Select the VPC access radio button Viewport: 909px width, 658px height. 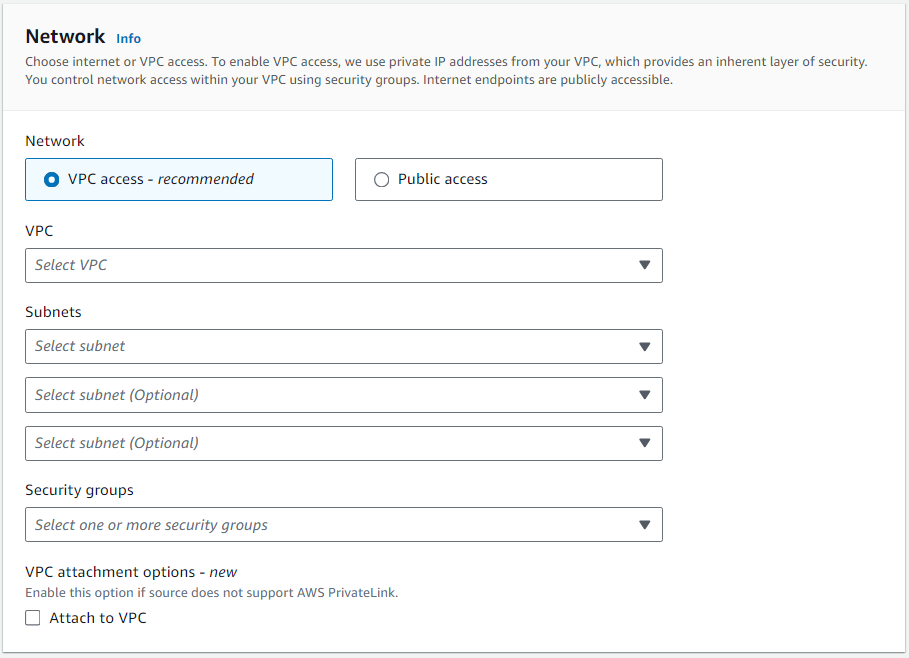pyautogui.click(x=52, y=180)
